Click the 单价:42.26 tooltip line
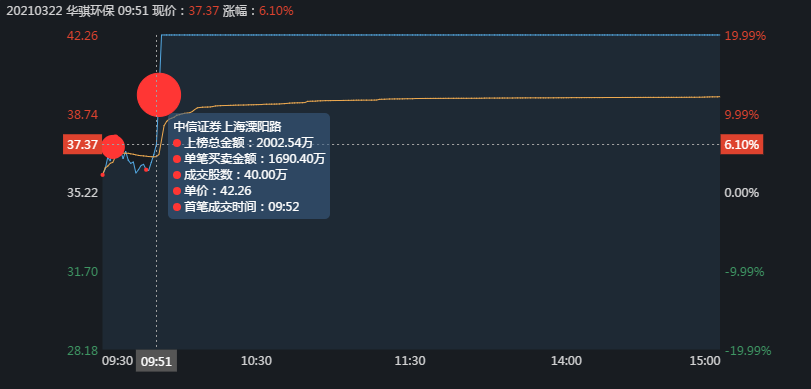The width and height of the screenshot is (811, 389). [x=212, y=191]
